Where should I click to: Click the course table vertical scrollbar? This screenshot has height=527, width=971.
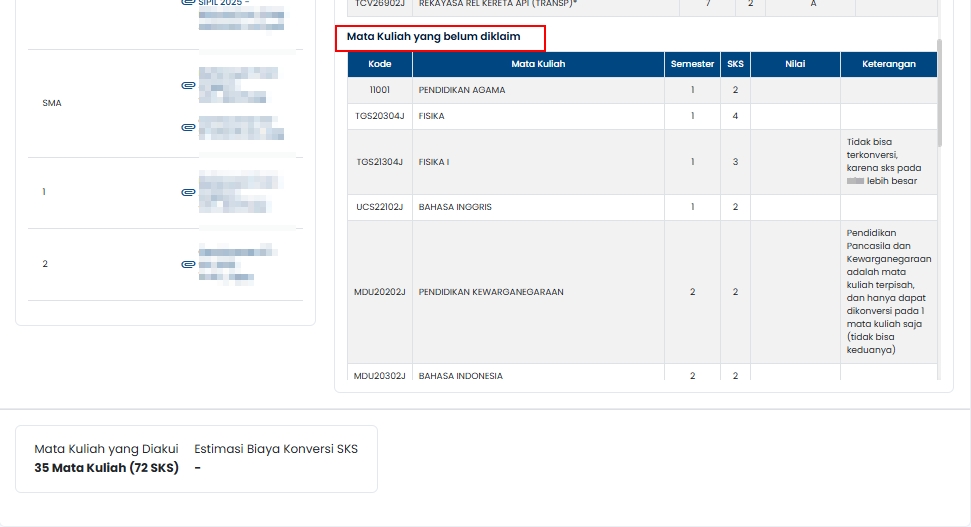[x=939, y=90]
